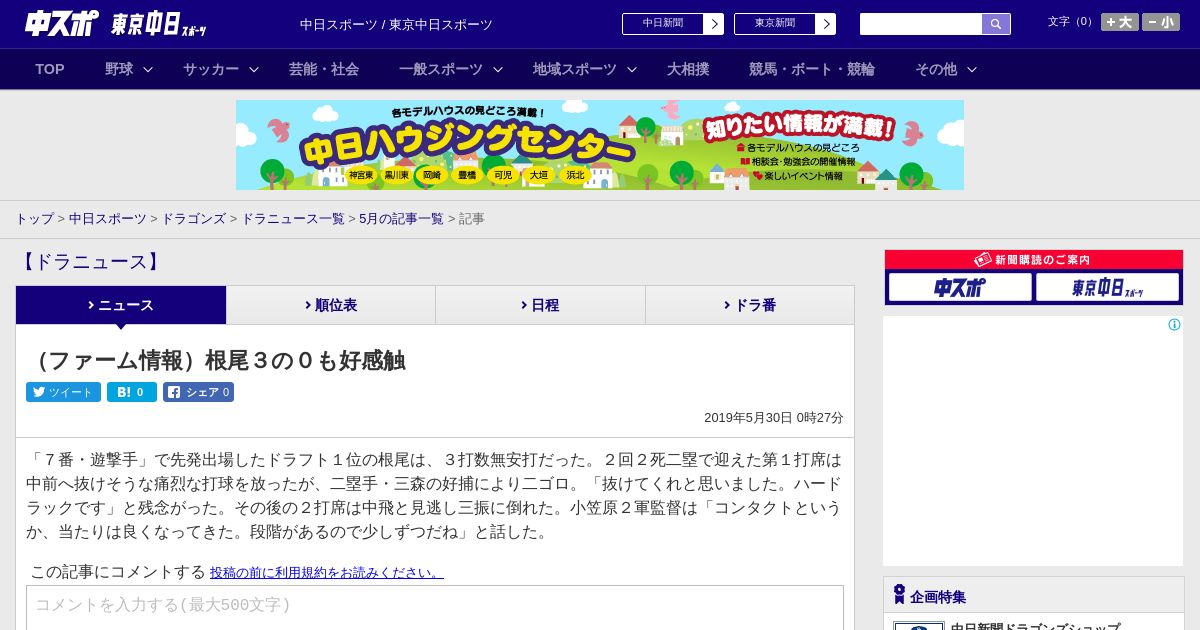Click 新聞購読のご案内 header banner
Screen dimensions: 1200x630
click(1033, 260)
